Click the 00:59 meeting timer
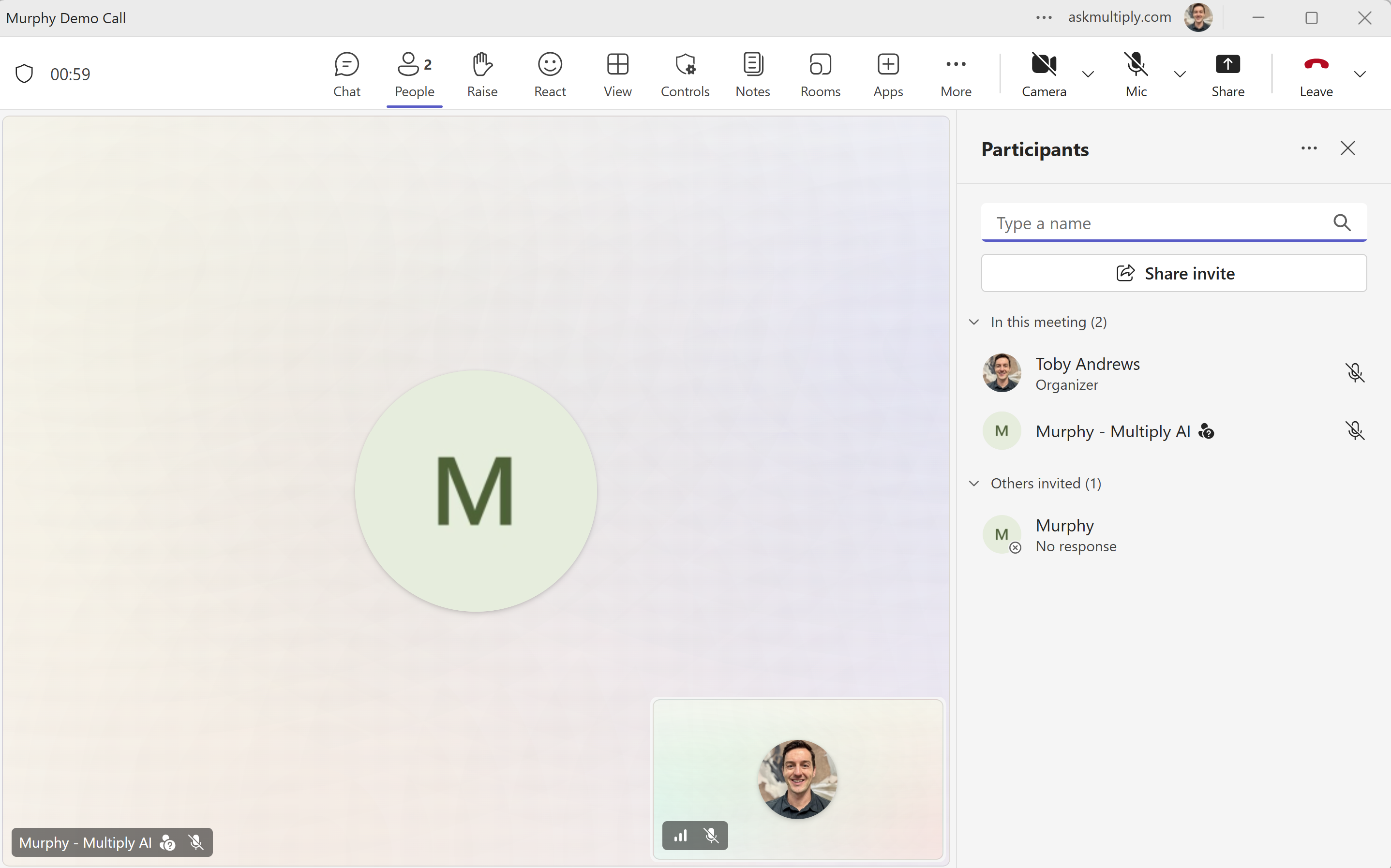Viewport: 1391px width, 868px height. (x=70, y=74)
